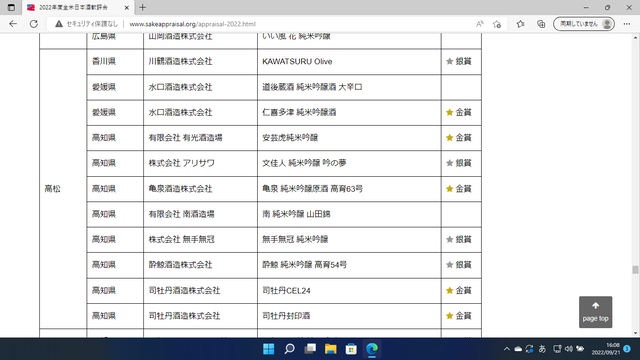Click the 酔鯨 純米吟醸 高育54号 cell
This screenshot has height=360, width=640.
[349, 265]
